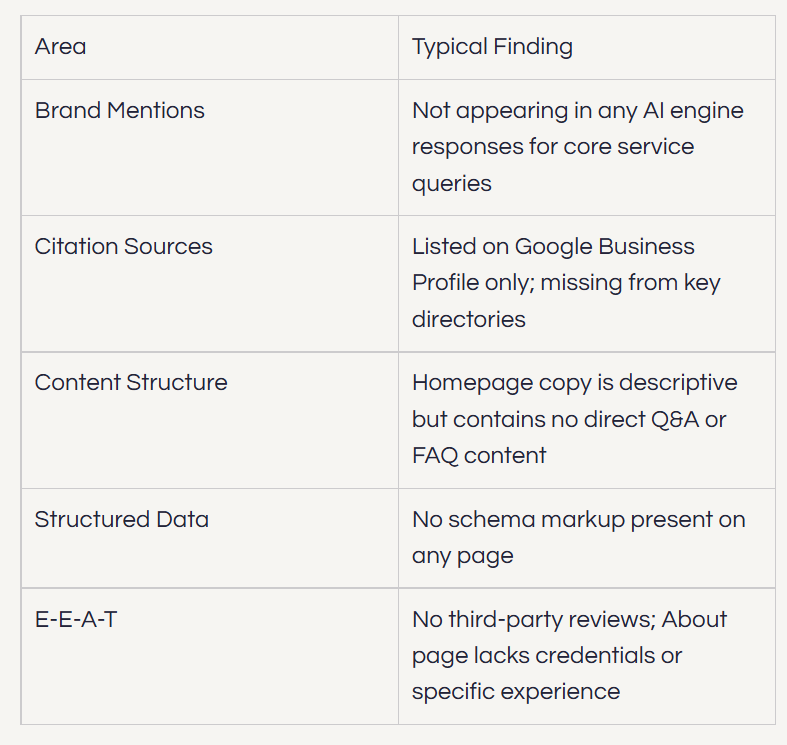Click 'but contains no direct Q&A or' line

pos(569,419)
